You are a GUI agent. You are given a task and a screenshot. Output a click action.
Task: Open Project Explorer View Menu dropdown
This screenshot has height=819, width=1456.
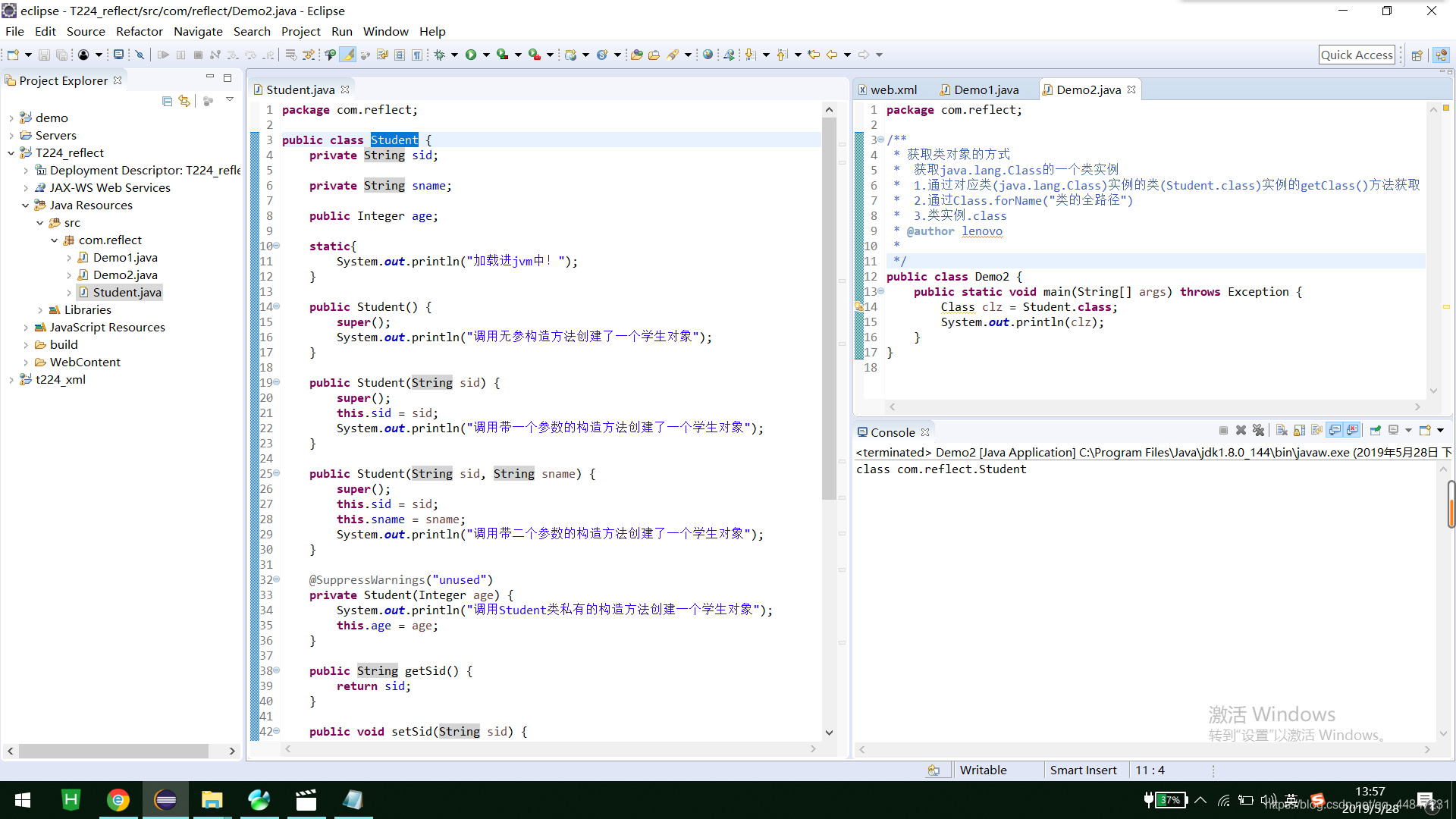(230, 99)
